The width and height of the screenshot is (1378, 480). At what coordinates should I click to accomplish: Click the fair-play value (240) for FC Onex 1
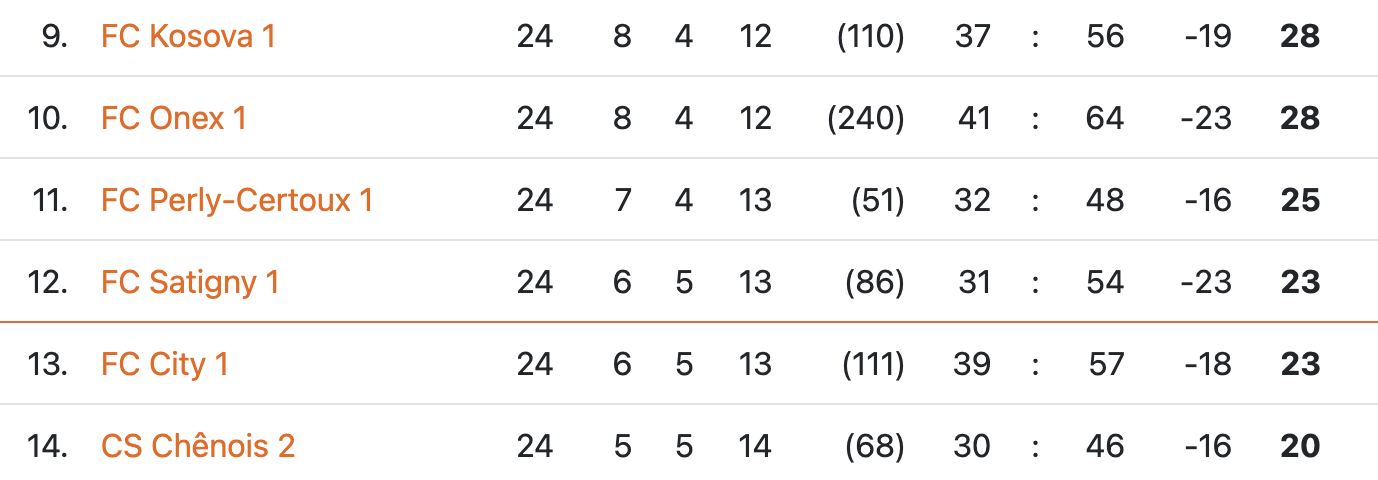pyautogui.click(x=866, y=119)
